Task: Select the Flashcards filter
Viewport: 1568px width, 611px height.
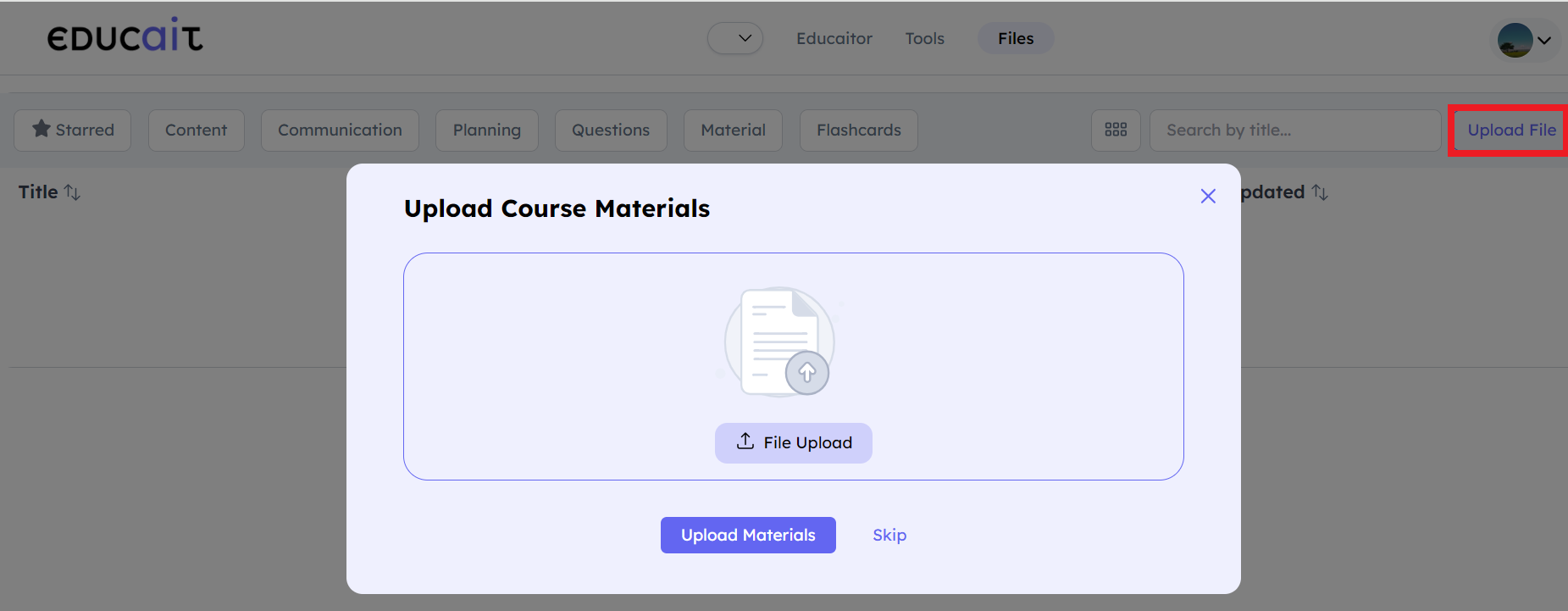Action: (858, 130)
